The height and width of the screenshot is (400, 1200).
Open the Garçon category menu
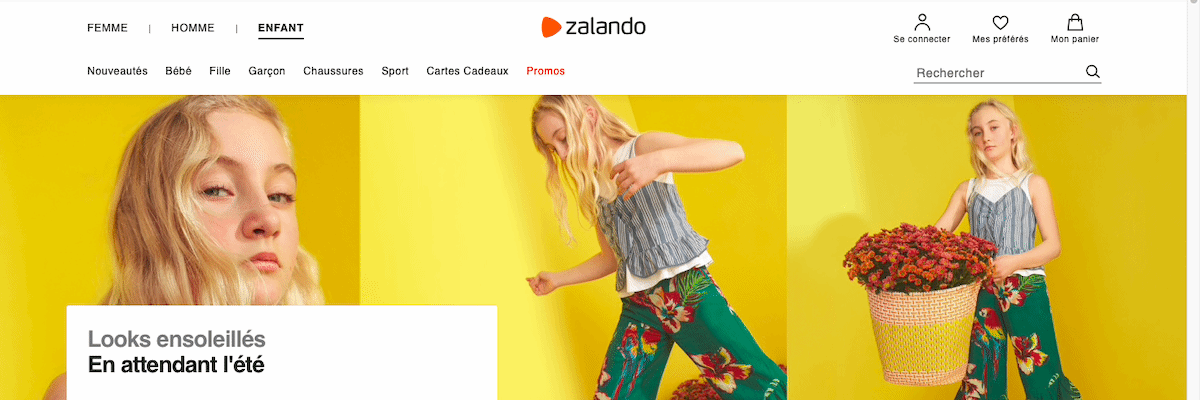[x=267, y=71]
